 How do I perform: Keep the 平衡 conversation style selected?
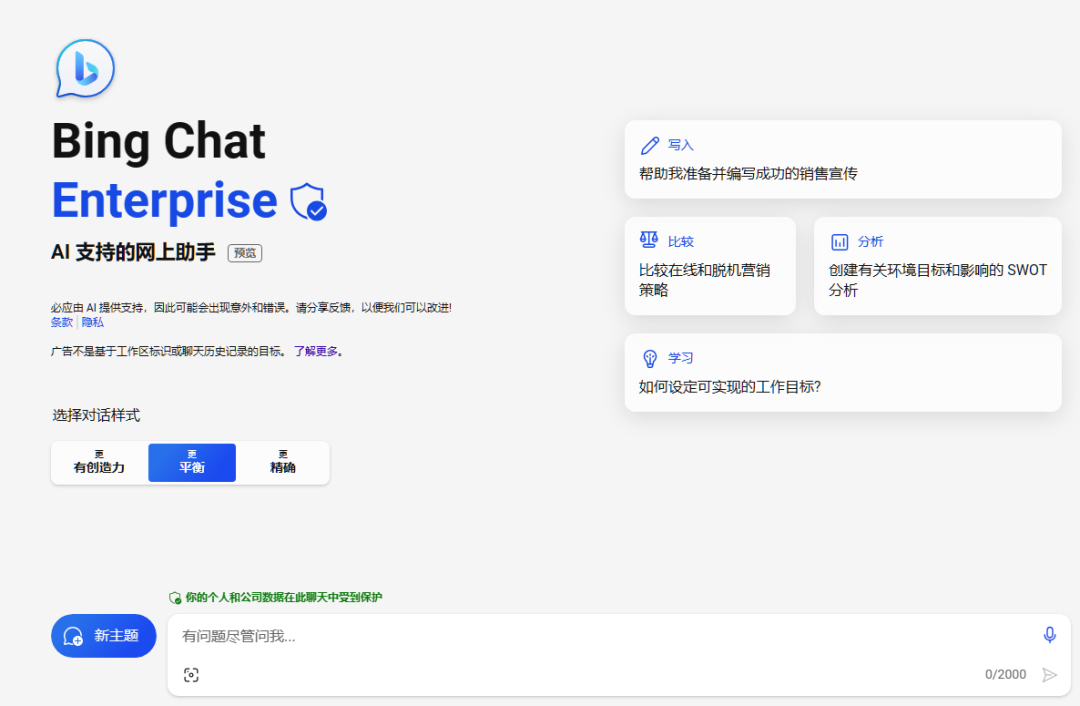(191, 462)
